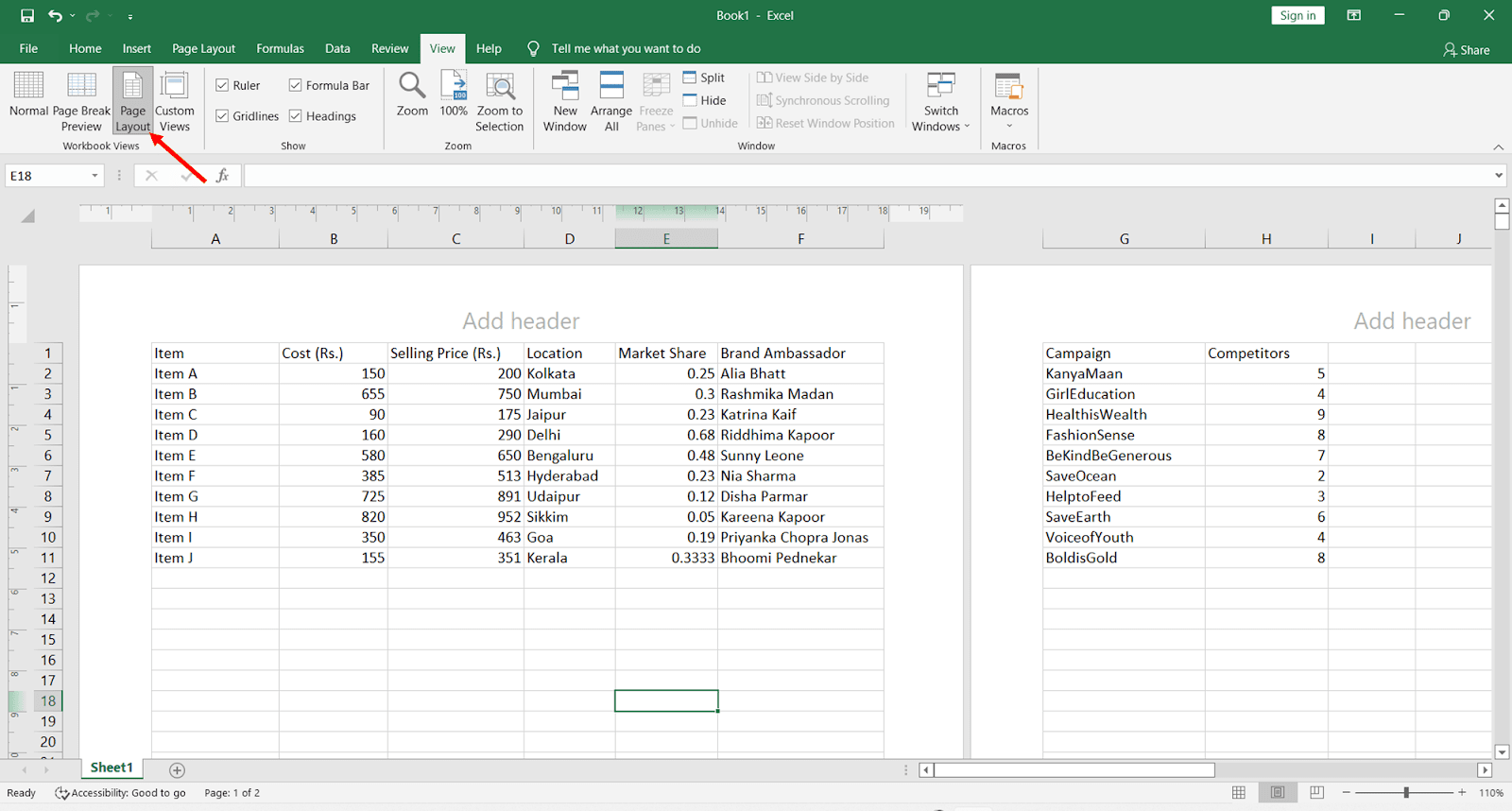The height and width of the screenshot is (811, 1512).
Task: Adjust the zoom slider handle
Action: [1406, 792]
